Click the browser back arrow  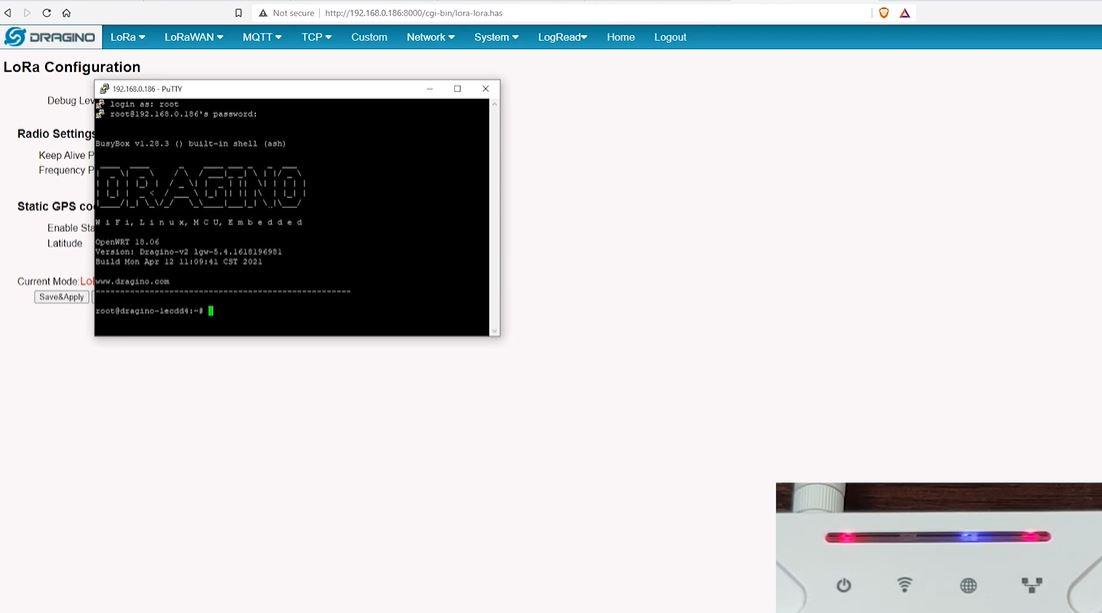point(8,13)
